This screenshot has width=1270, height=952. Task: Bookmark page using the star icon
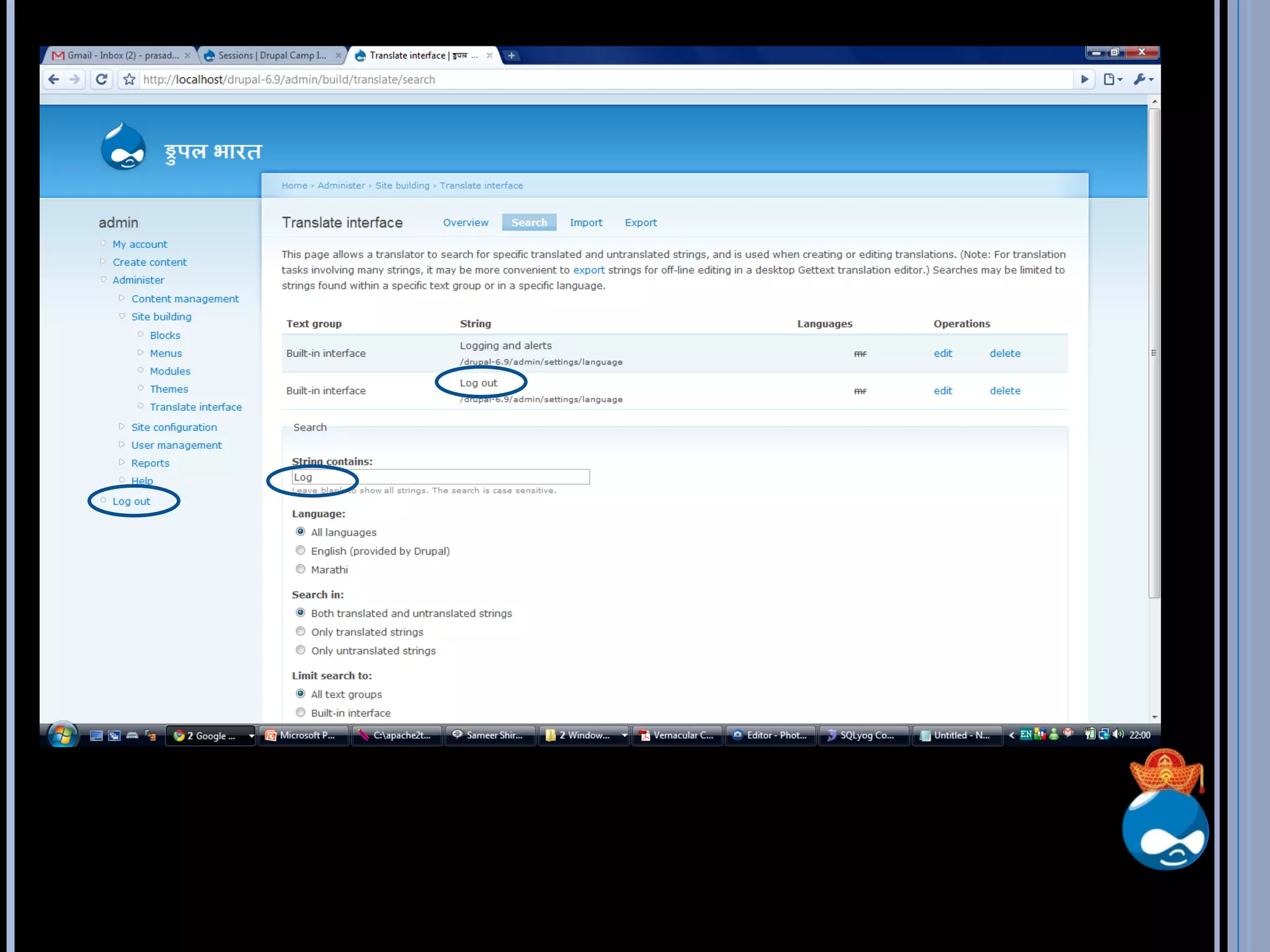129,79
